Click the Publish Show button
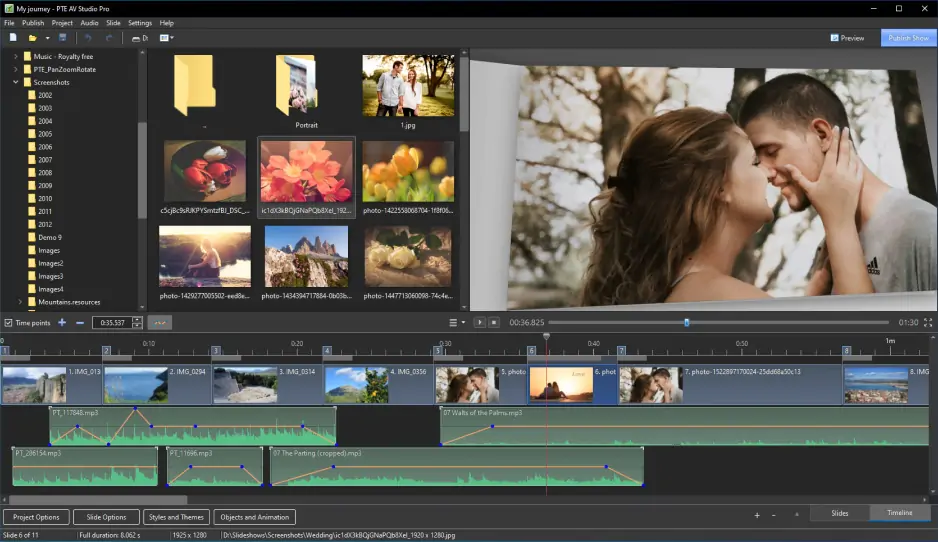Viewport: 938px width, 542px height. 908,38
